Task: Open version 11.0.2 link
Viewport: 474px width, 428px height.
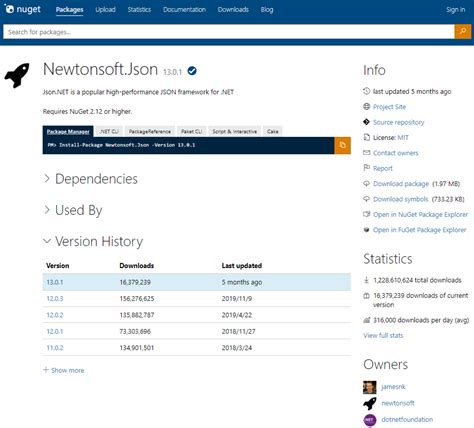Action: tap(55, 348)
